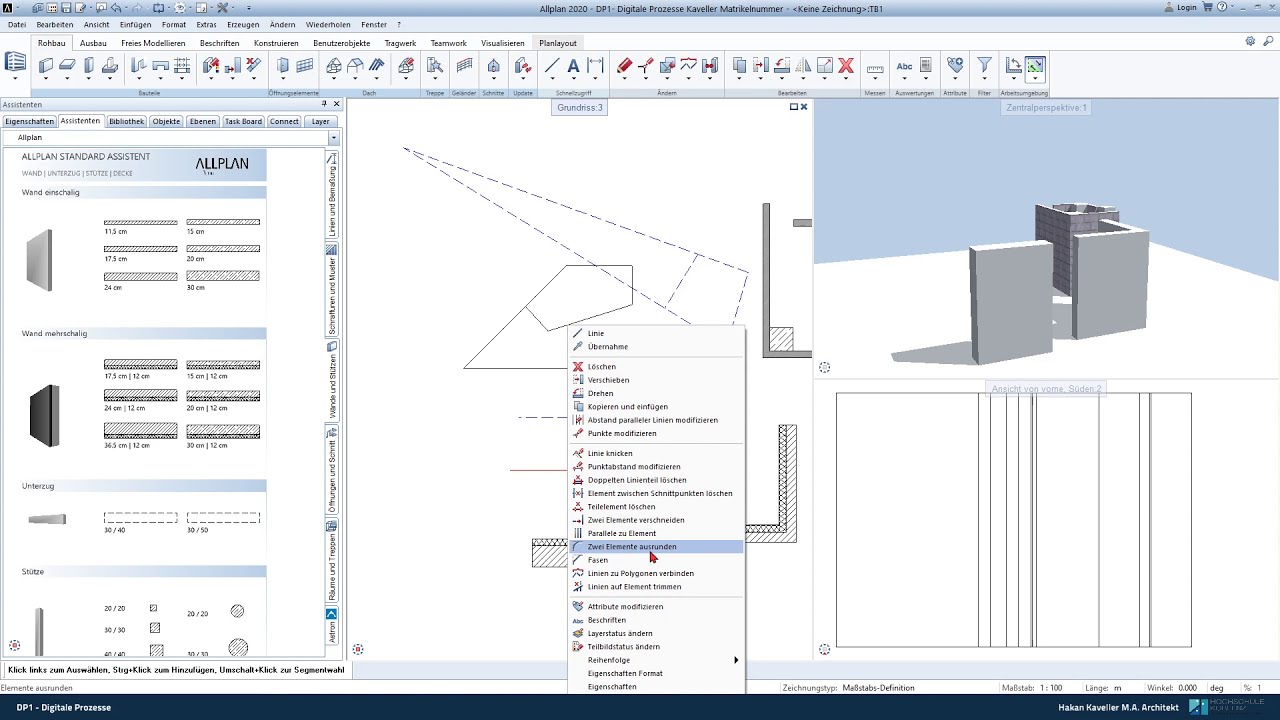
Task: Open dropdown arrow below Wall tool
Action: click(x=46, y=80)
